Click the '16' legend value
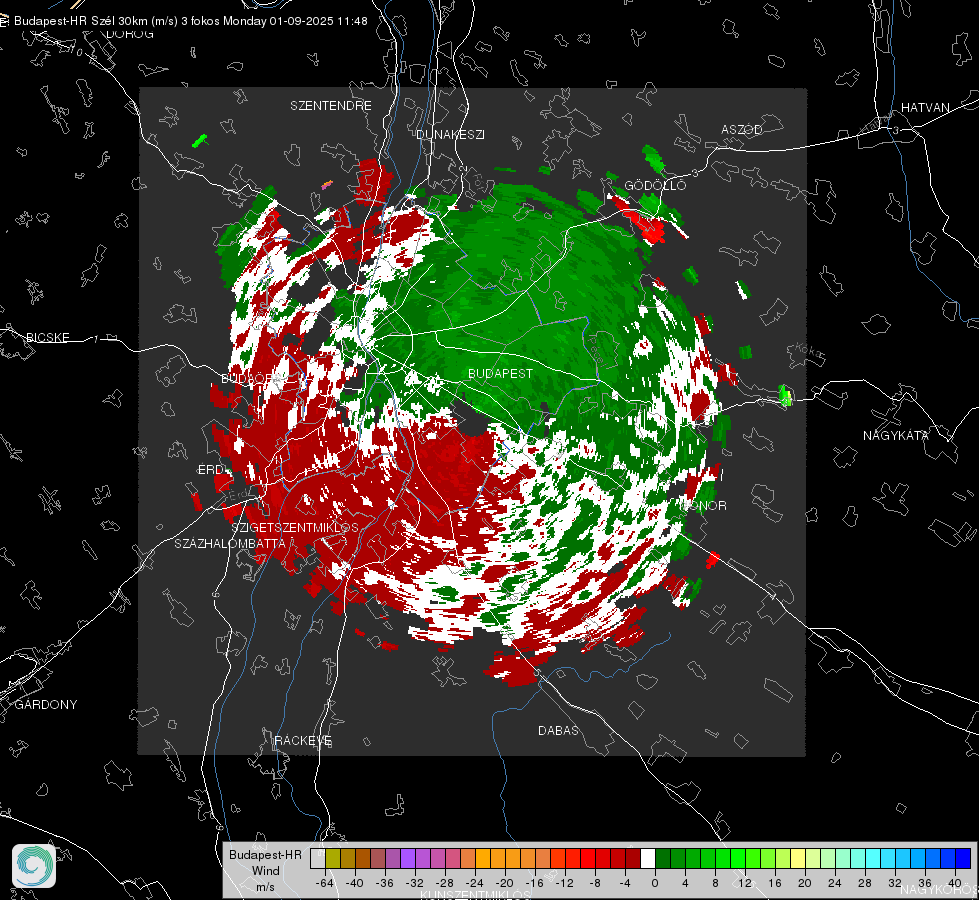The height and width of the screenshot is (900, 979). pos(775,883)
